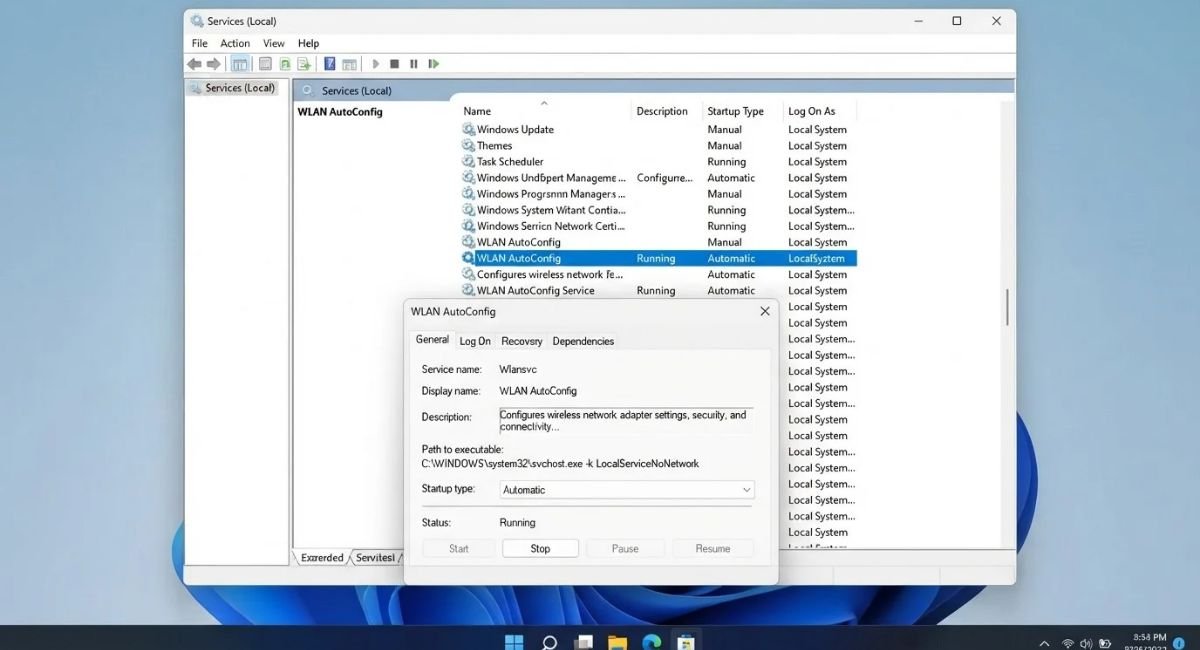
Task: Open File Explorer from the taskbar
Action: pyautogui.click(x=617, y=641)
